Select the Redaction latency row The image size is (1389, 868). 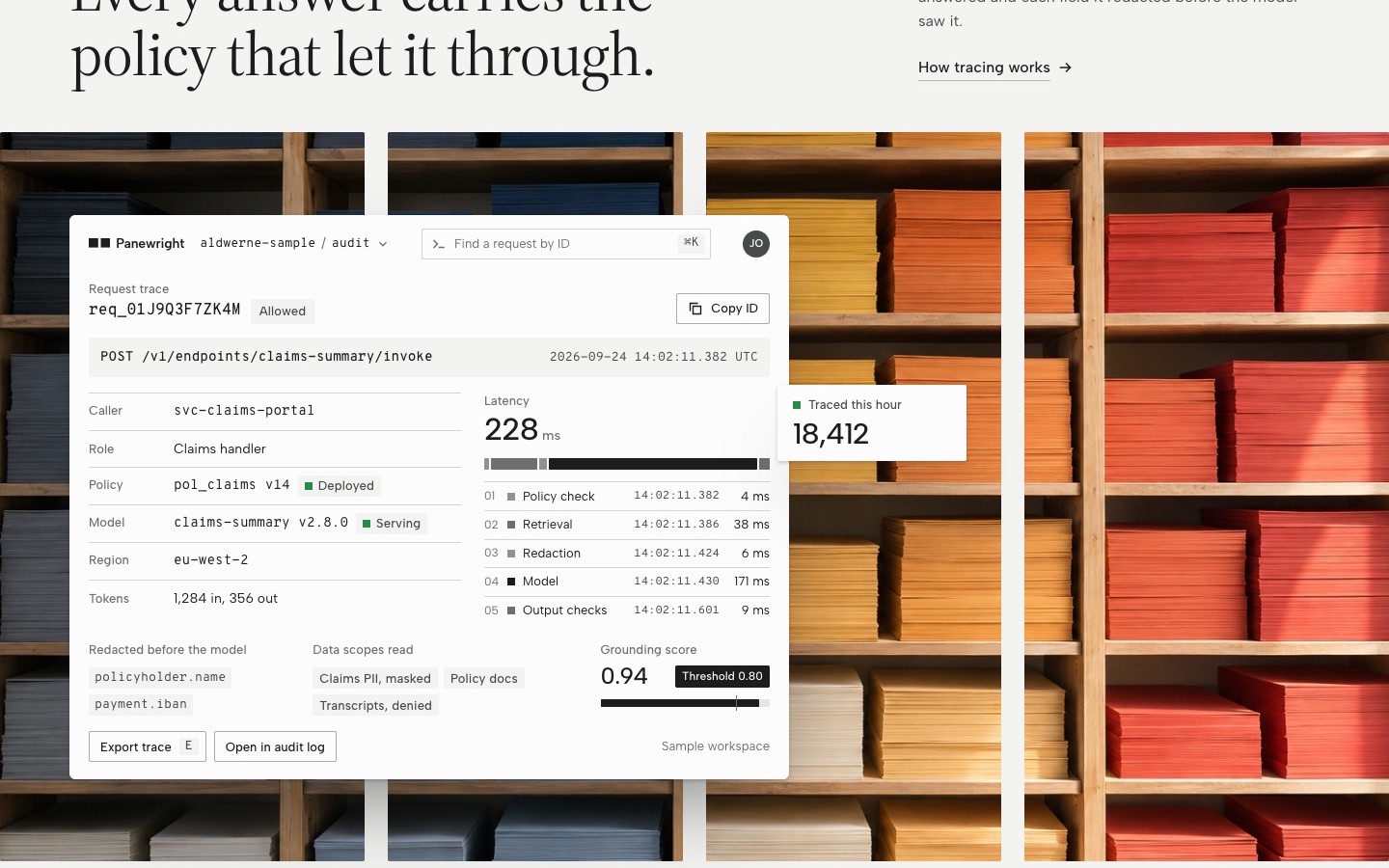click(x=627, y=554)
